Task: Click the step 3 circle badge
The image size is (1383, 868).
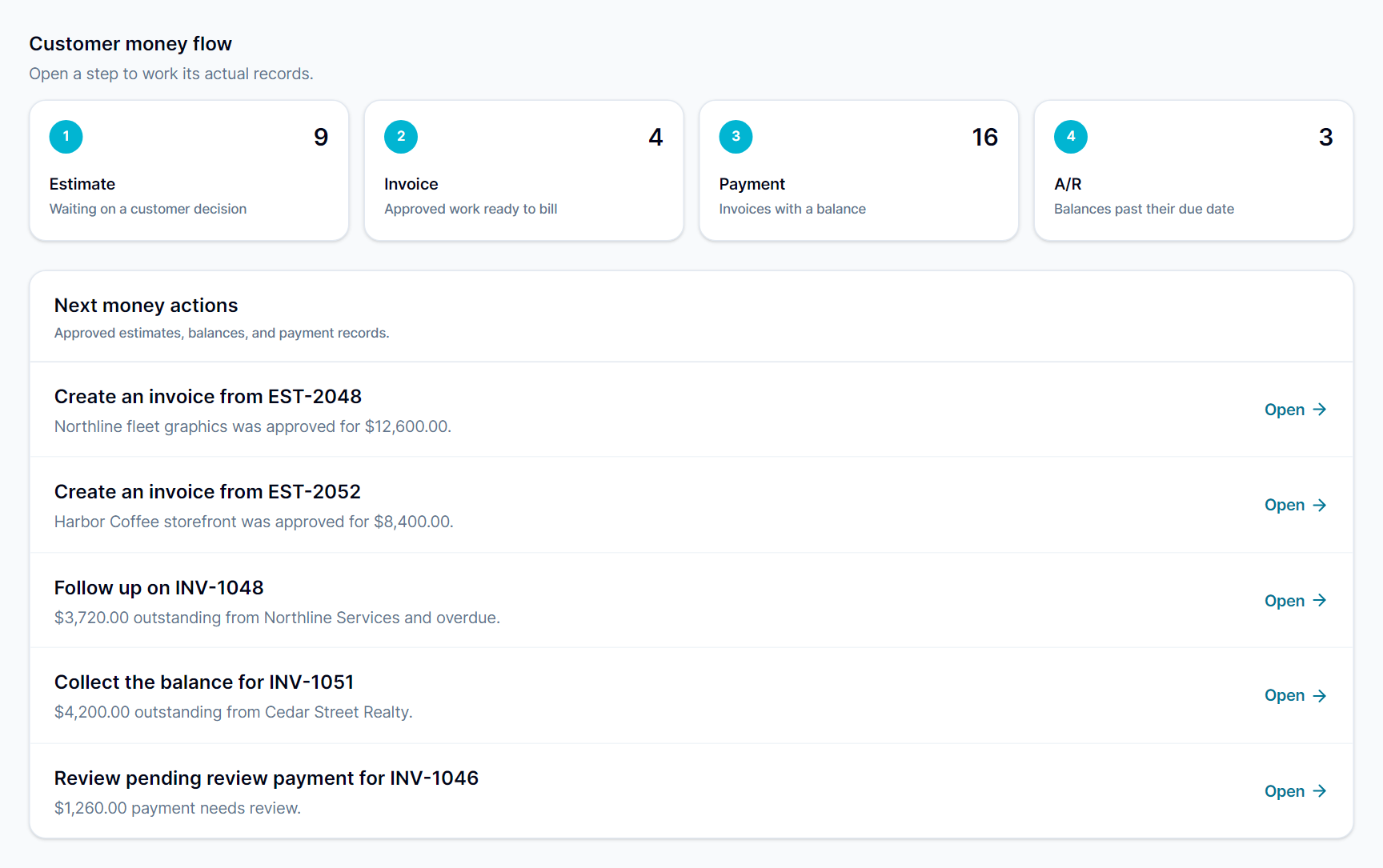Action: [736, 137]
